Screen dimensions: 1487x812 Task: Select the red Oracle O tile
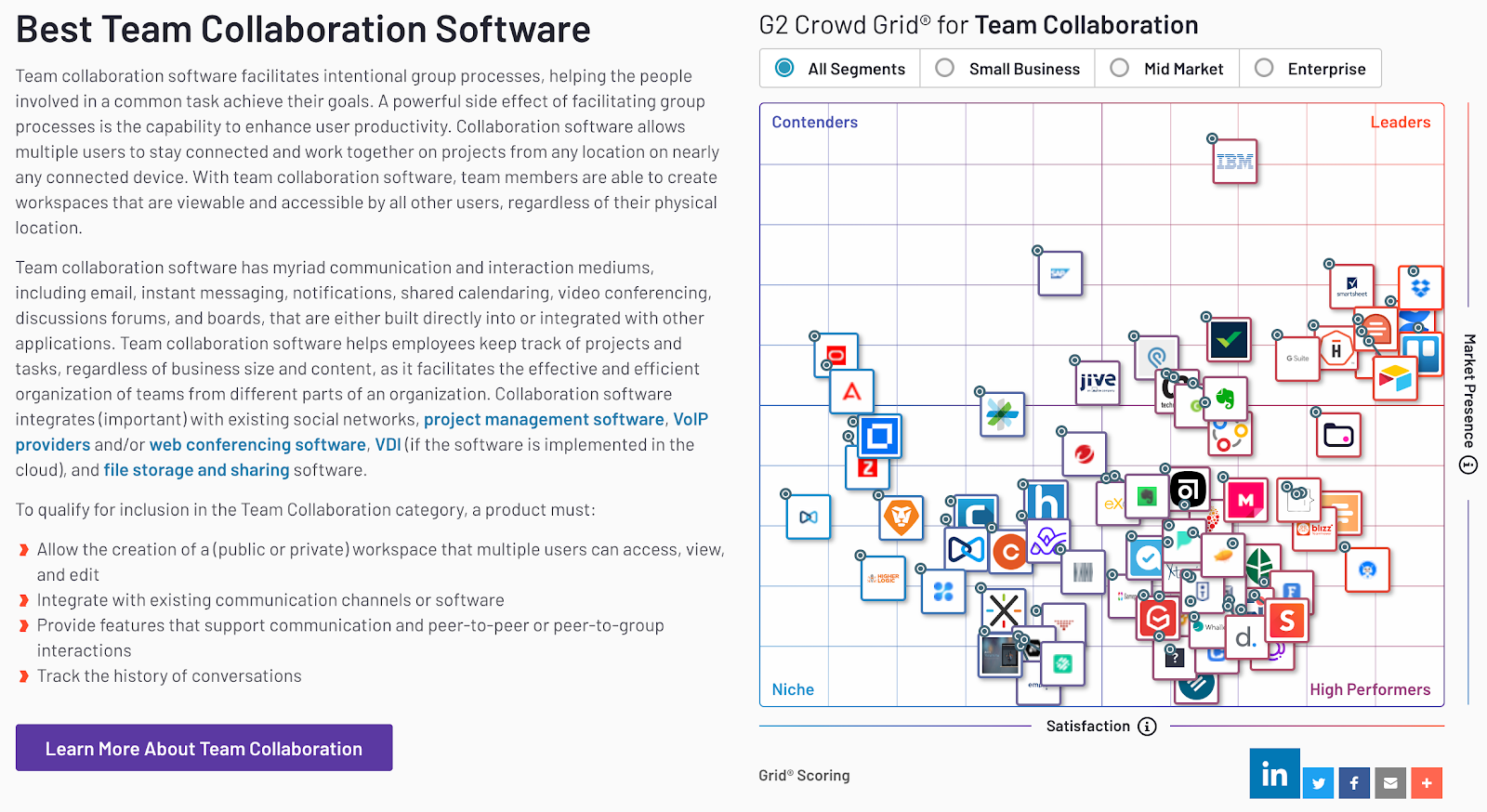pos(836,355)
